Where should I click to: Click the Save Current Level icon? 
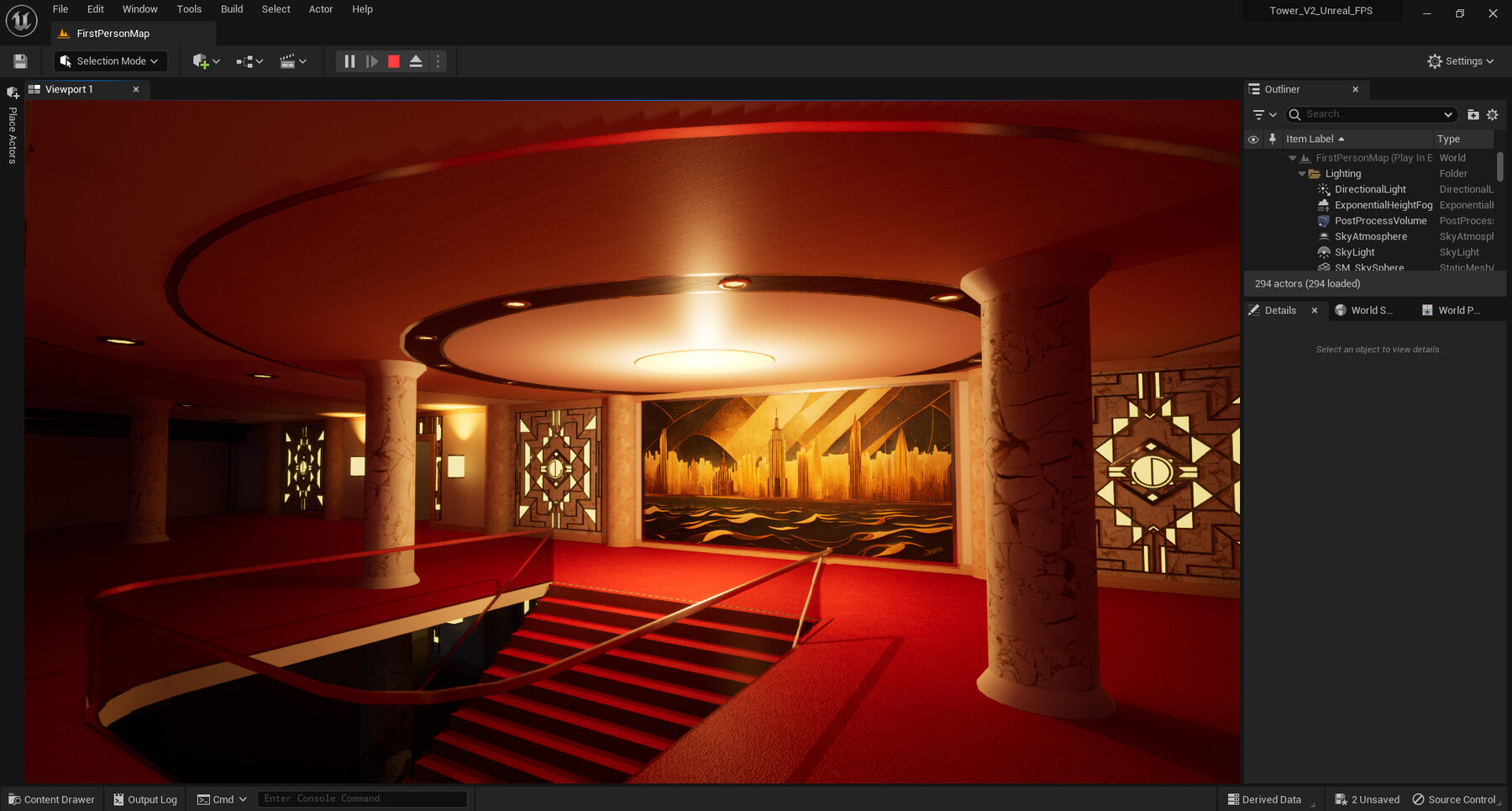[18, 61]
